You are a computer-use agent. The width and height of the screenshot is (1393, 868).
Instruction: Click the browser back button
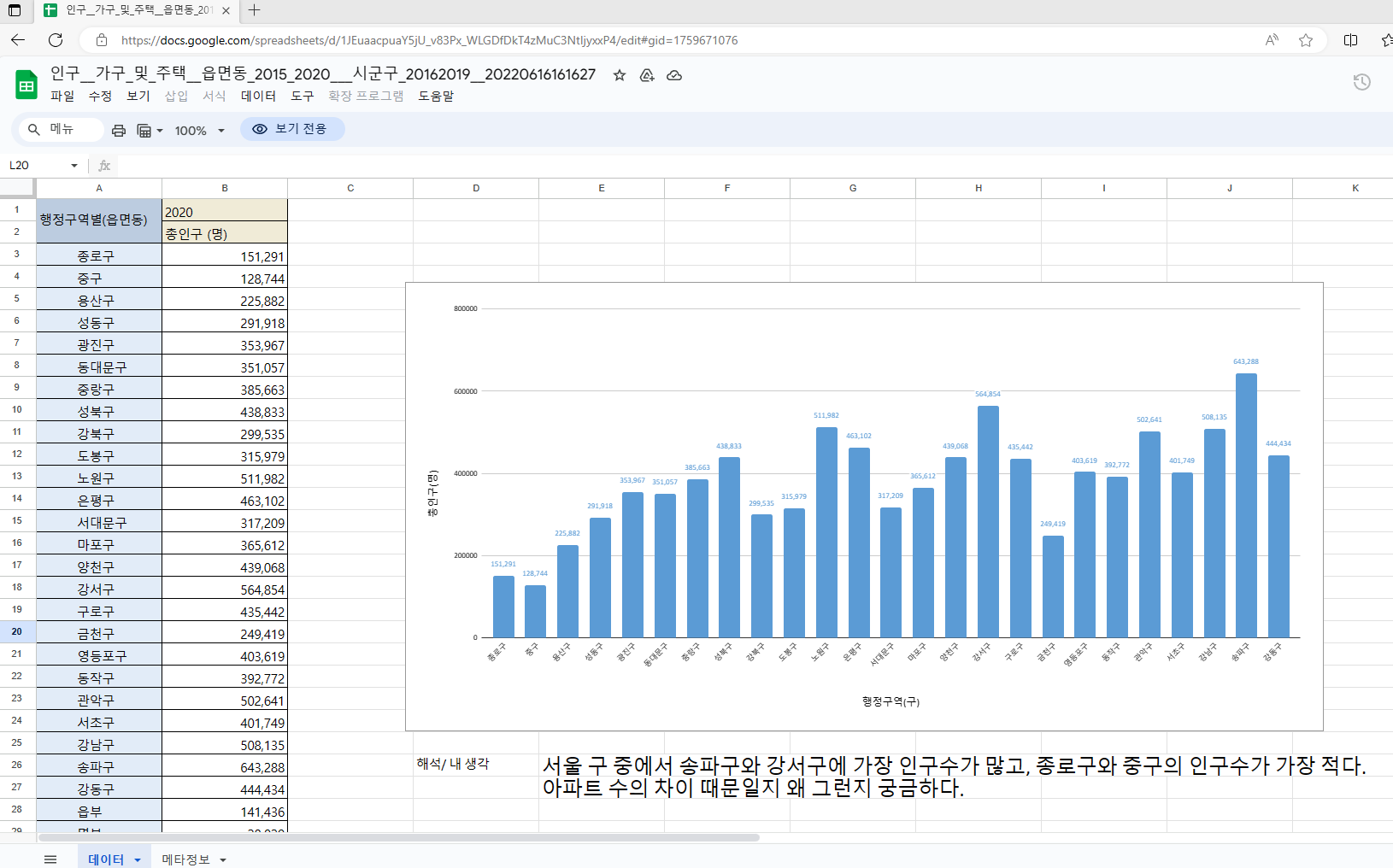pyautogui.click(x=17, y=39)
